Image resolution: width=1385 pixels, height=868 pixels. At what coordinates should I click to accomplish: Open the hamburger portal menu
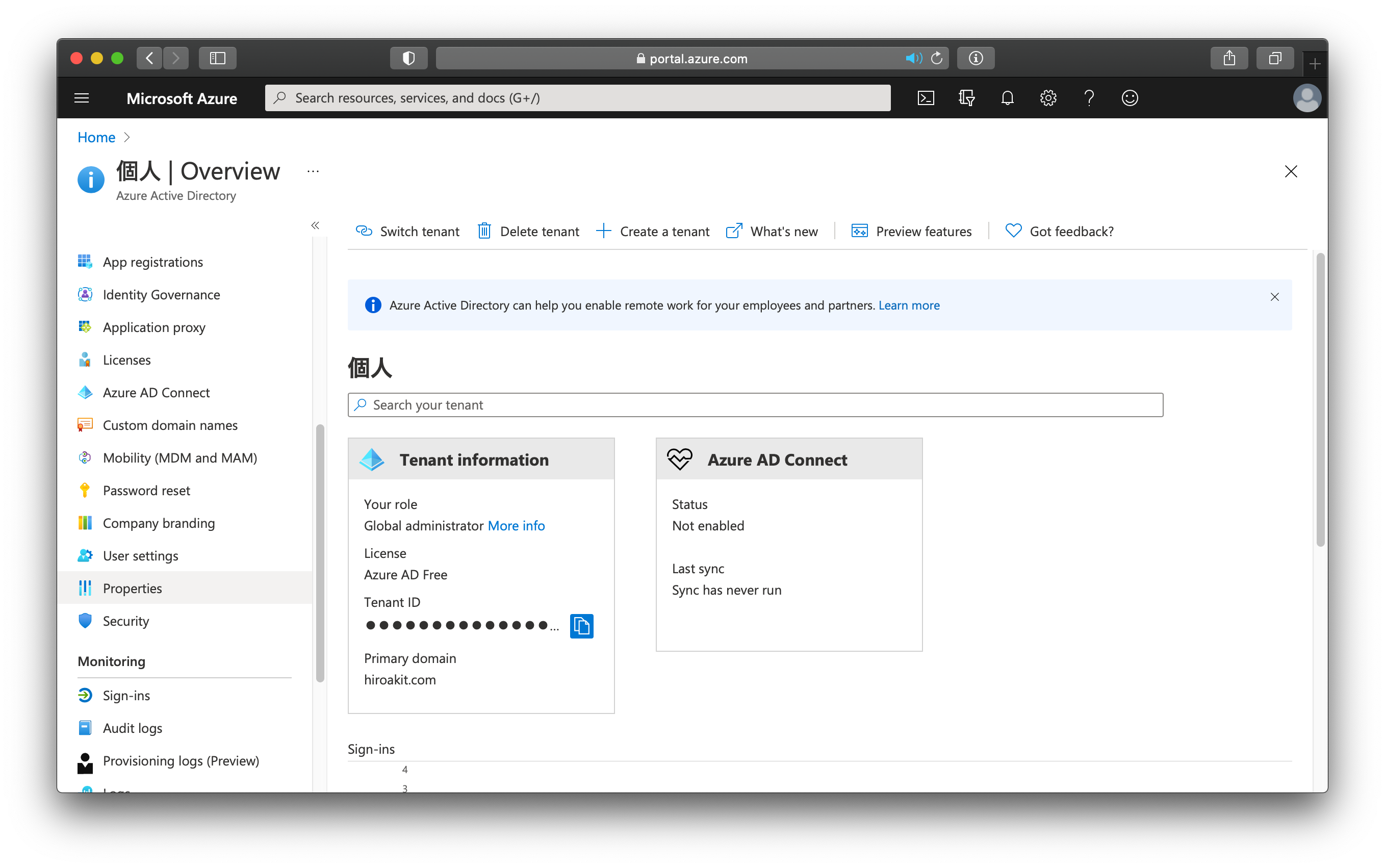82,98
